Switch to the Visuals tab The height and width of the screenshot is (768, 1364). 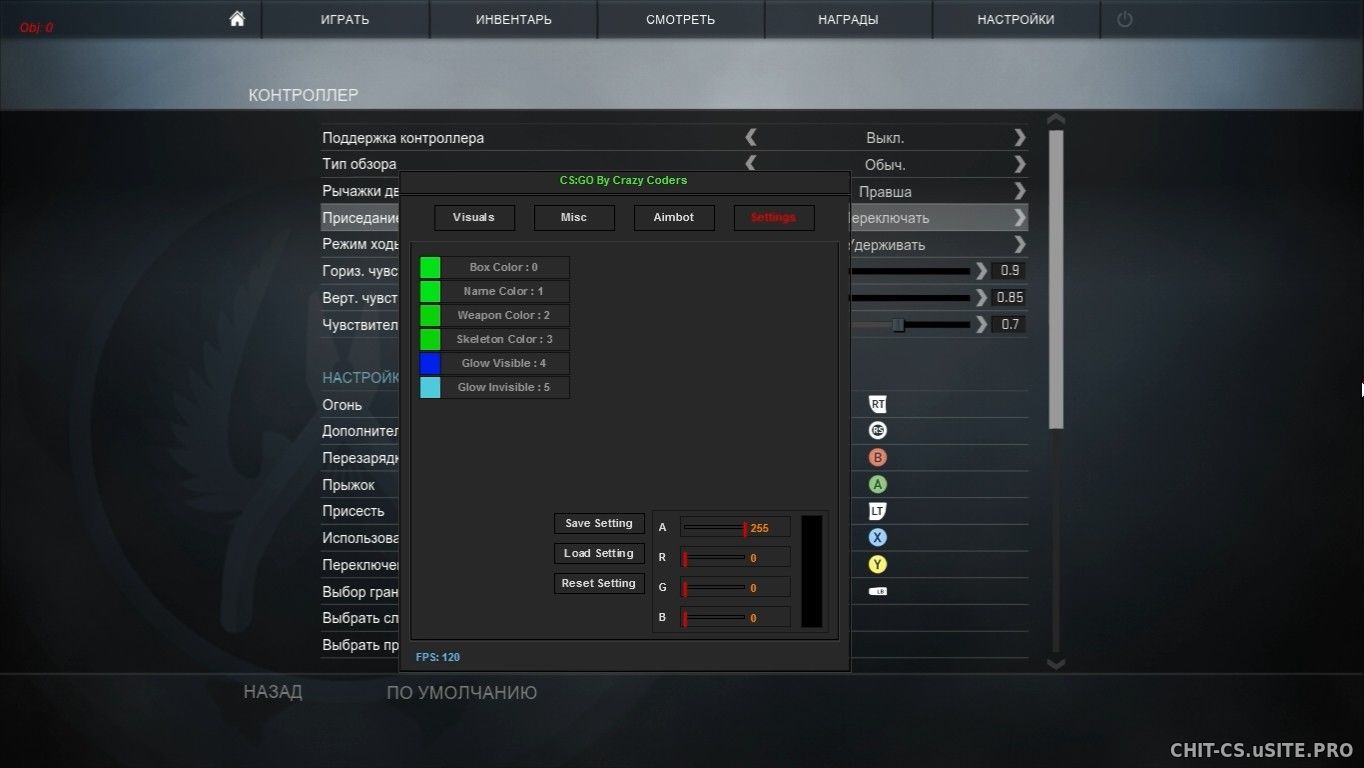(x=474, y=217)
